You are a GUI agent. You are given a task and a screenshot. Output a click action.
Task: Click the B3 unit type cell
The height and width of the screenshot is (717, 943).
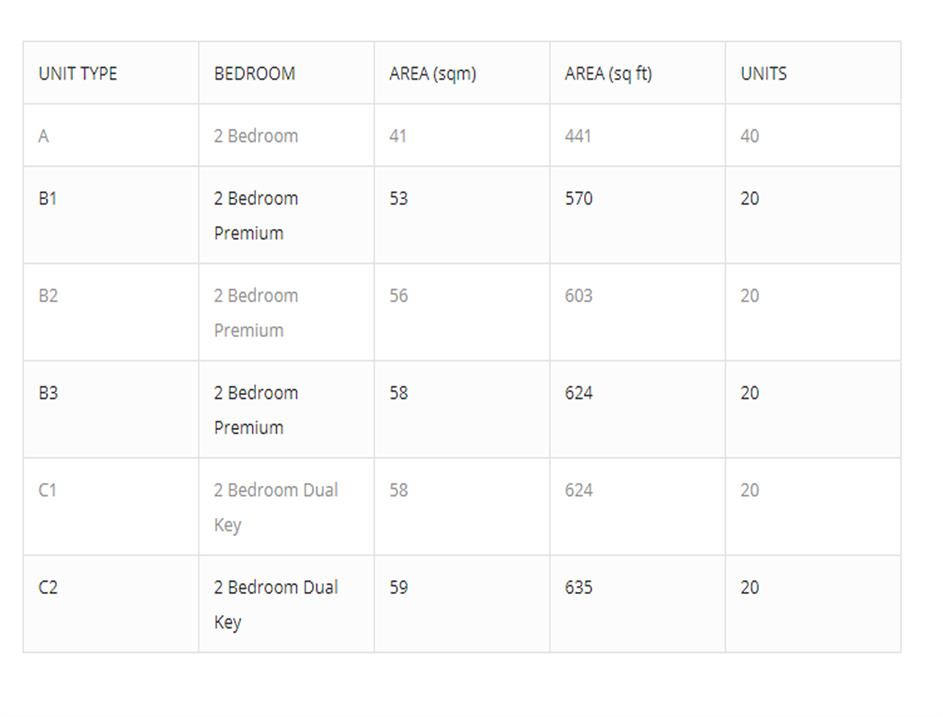(48, 393)
